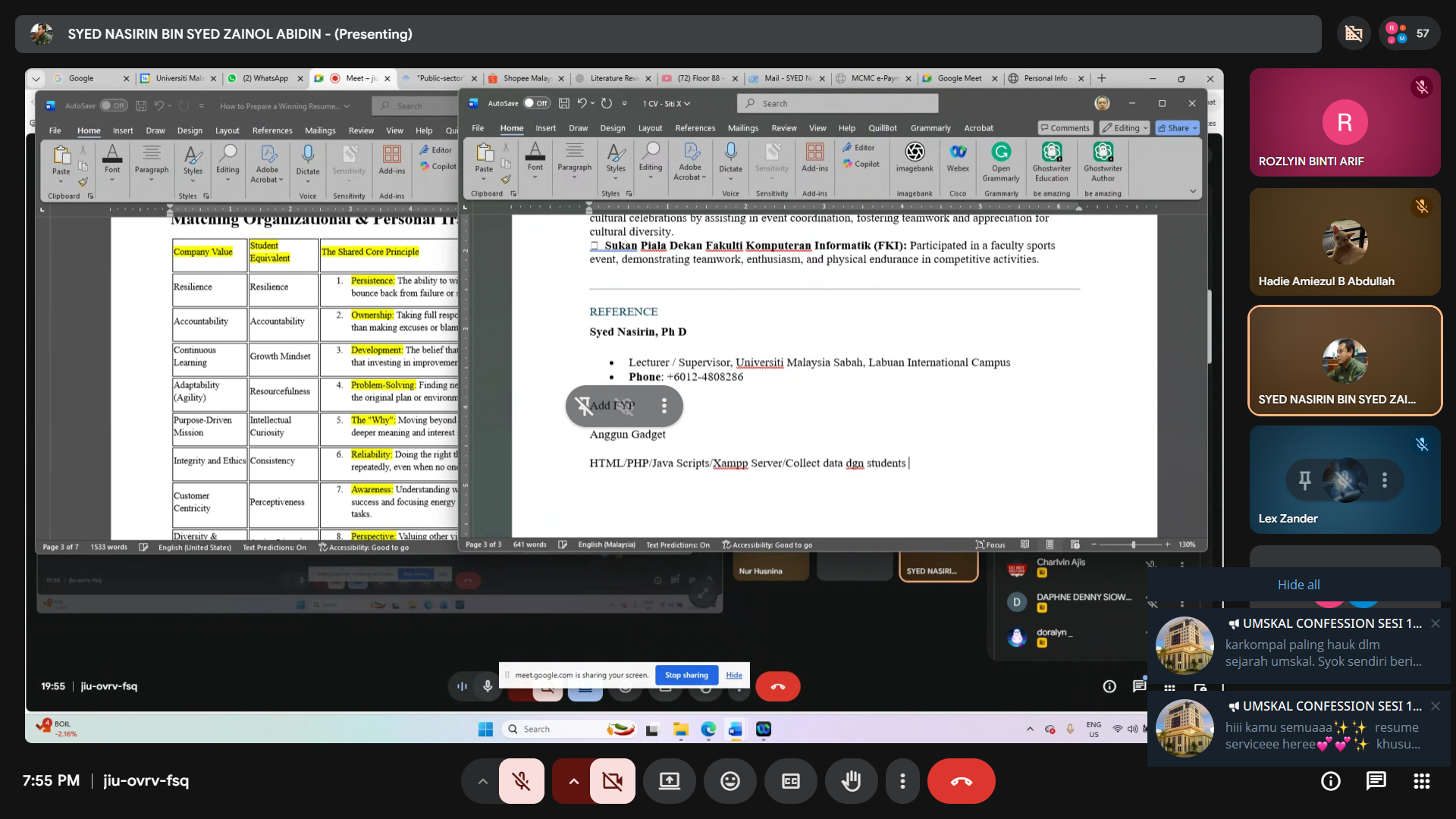Switch to the Mailings tab in Resume Word window

(x=320, y=130)
